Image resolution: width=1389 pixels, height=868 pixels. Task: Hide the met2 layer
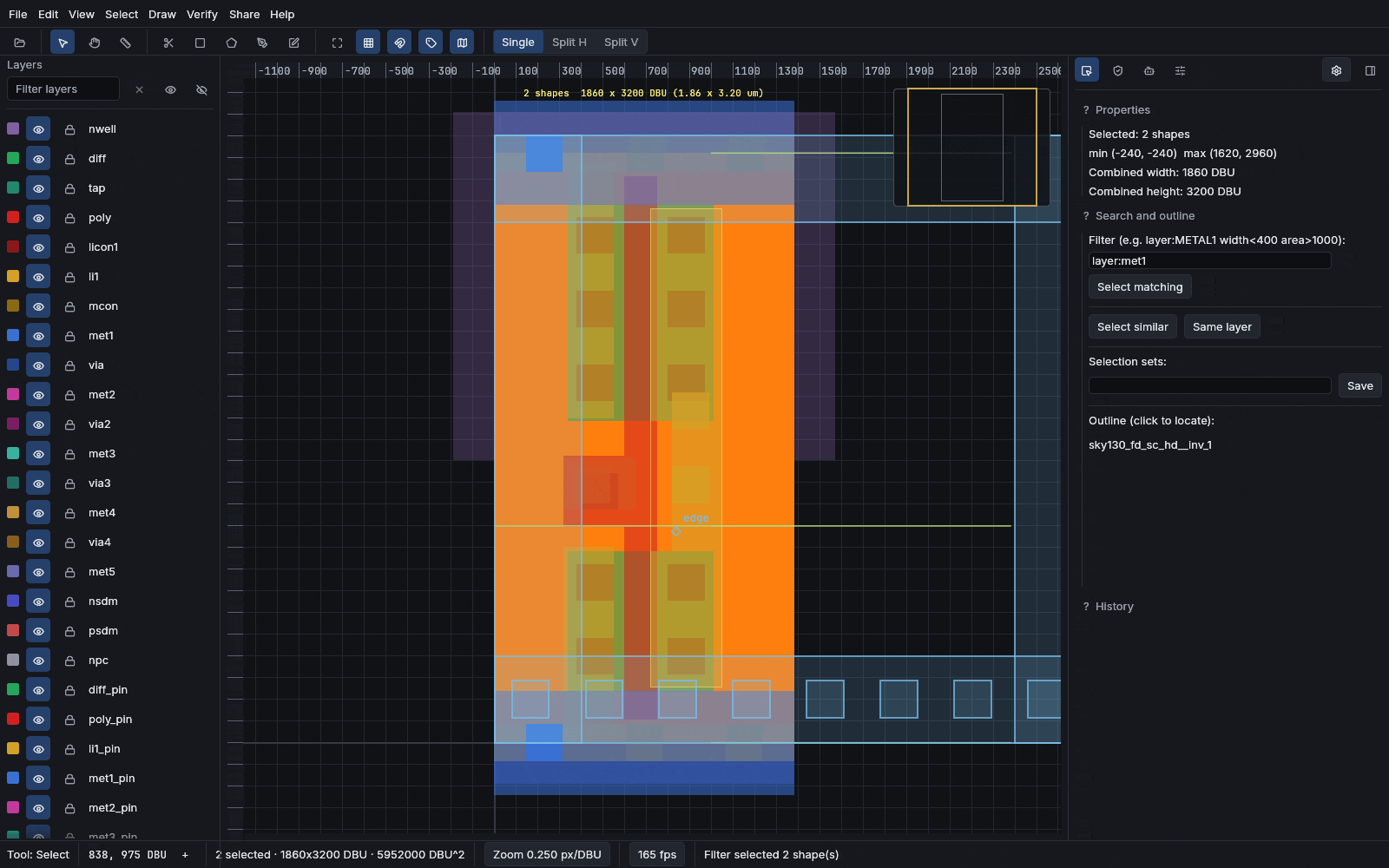[38, 395]
